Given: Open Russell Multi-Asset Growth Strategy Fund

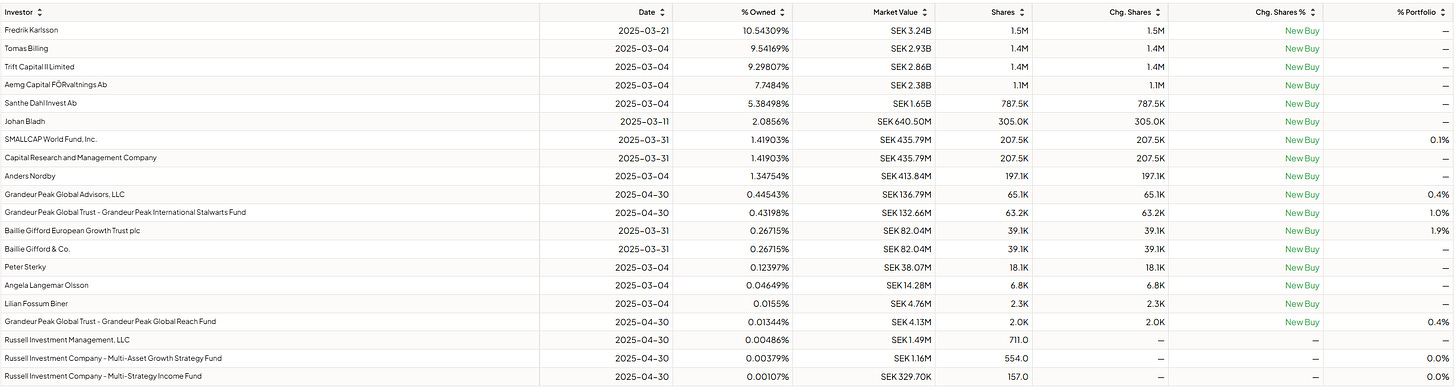Looking at the screenshot, I should pos(113,358).
